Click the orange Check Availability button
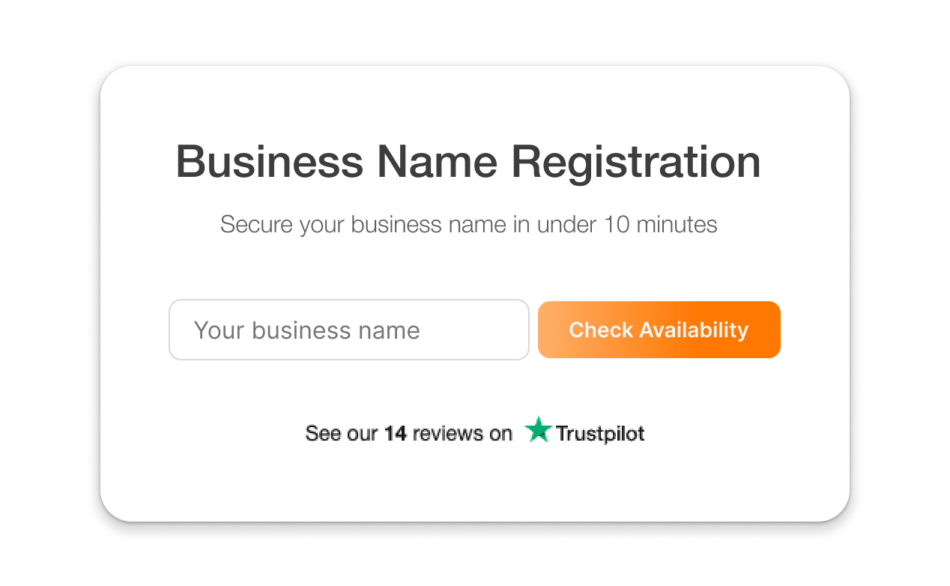This screenshot has width=950, height=586. pyautogui.click(x=659, y=330)
